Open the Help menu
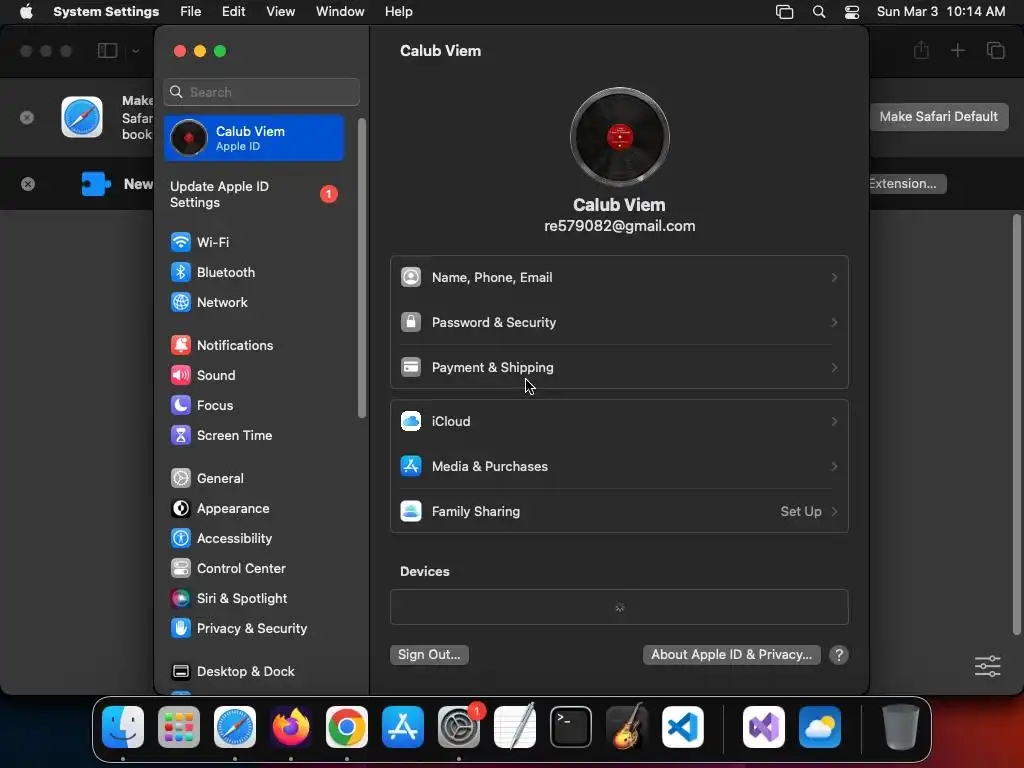The image size is (1024, 768). click(398, 12)
